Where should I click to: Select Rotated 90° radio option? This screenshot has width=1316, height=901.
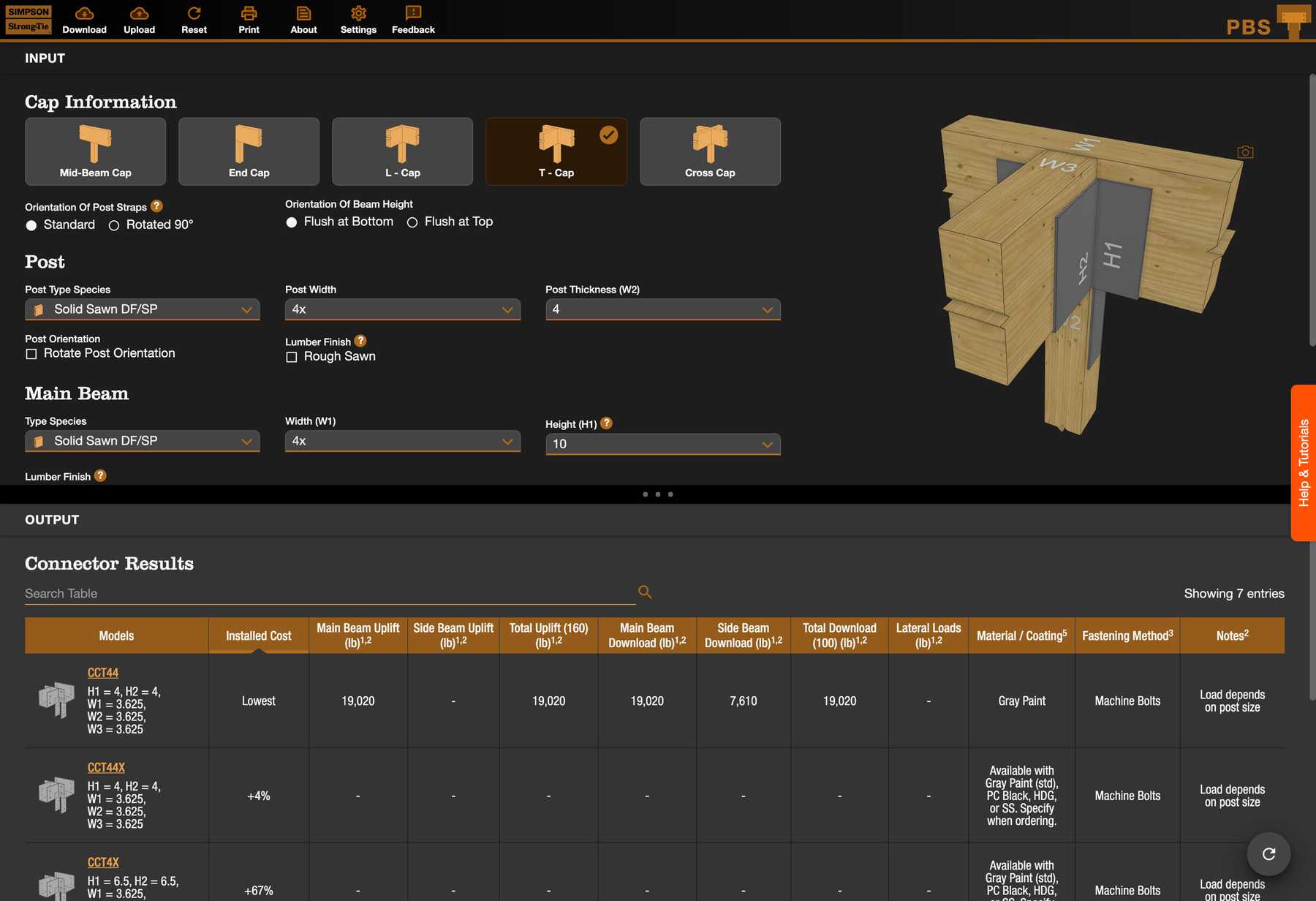point(114,225)
